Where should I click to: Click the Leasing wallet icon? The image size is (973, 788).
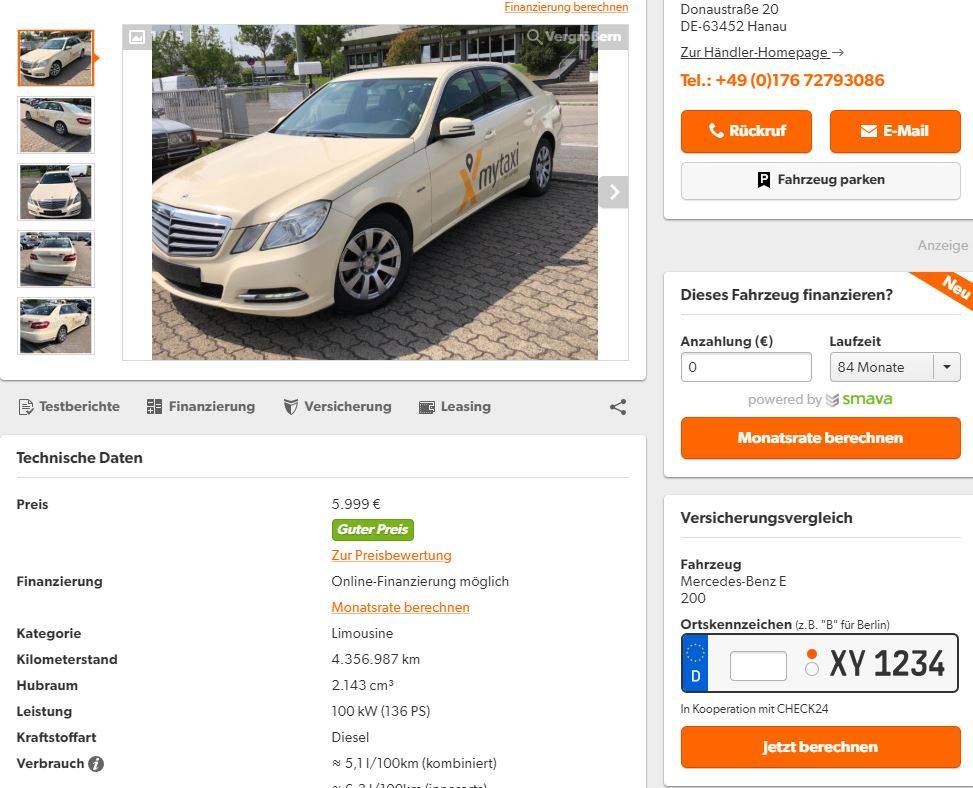click(427, 407)
